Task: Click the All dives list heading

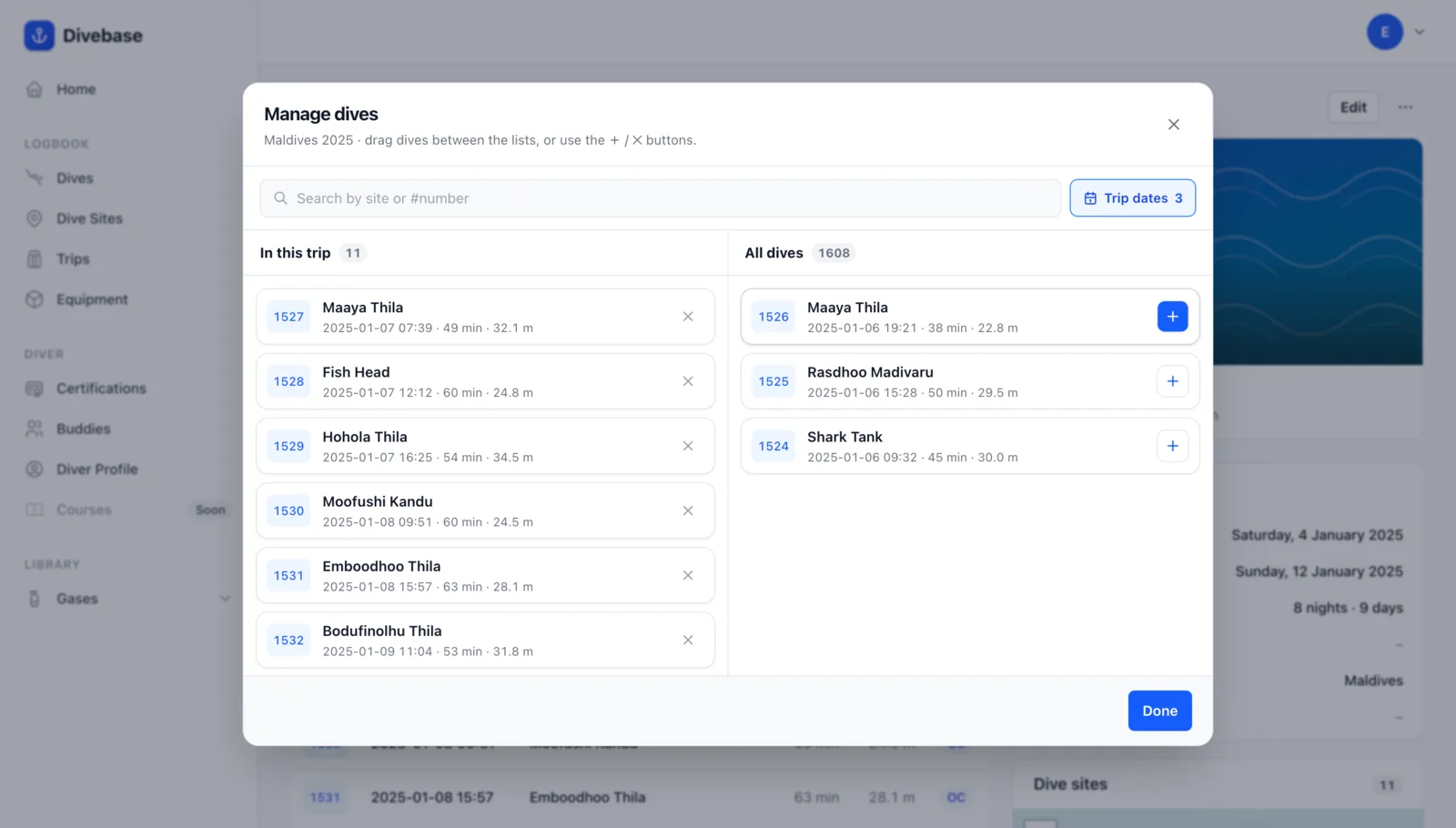Action: pyautogui.click(x=773, y=253)
